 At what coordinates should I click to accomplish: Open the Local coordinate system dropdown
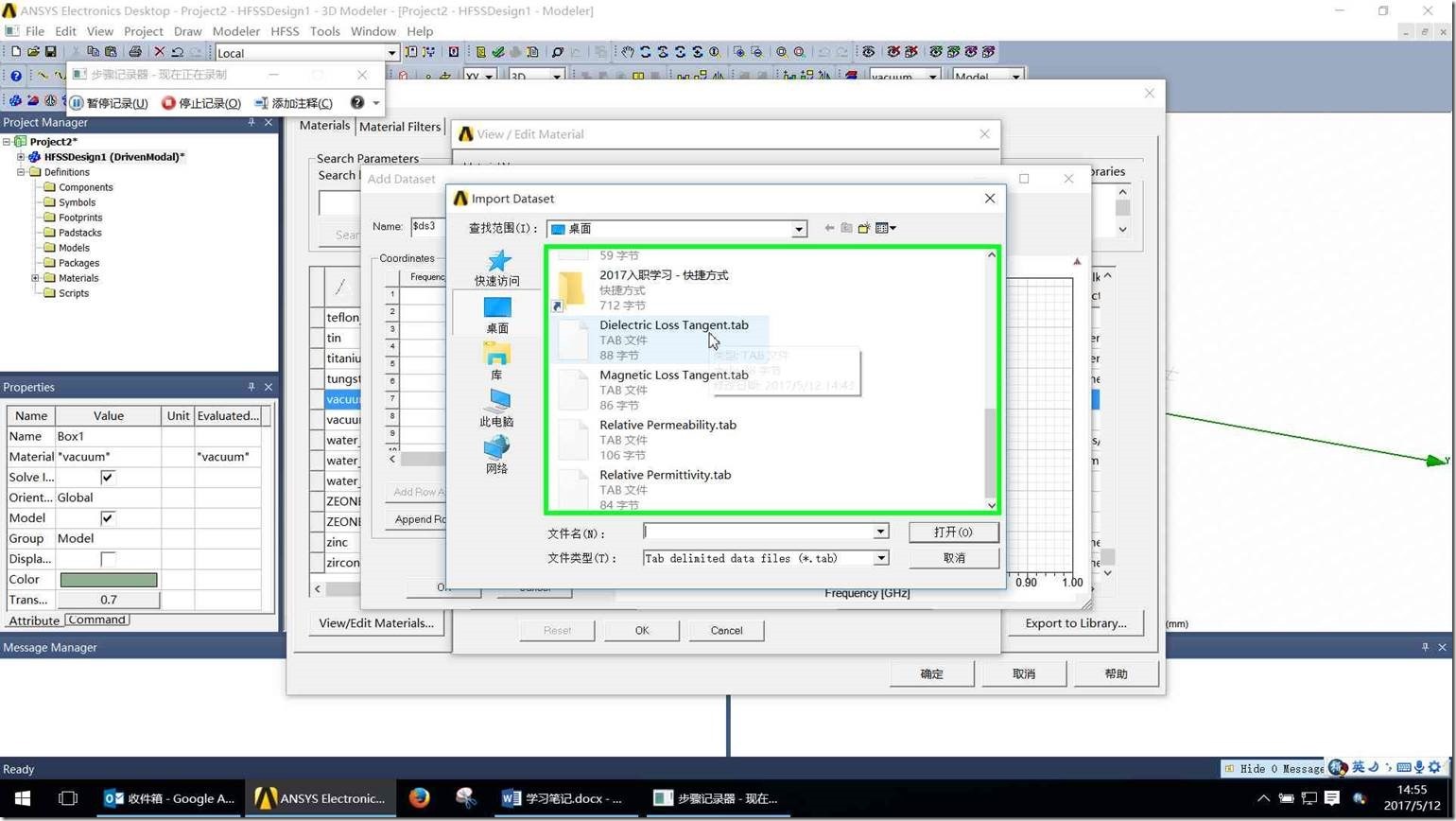(x=391, y=53)
